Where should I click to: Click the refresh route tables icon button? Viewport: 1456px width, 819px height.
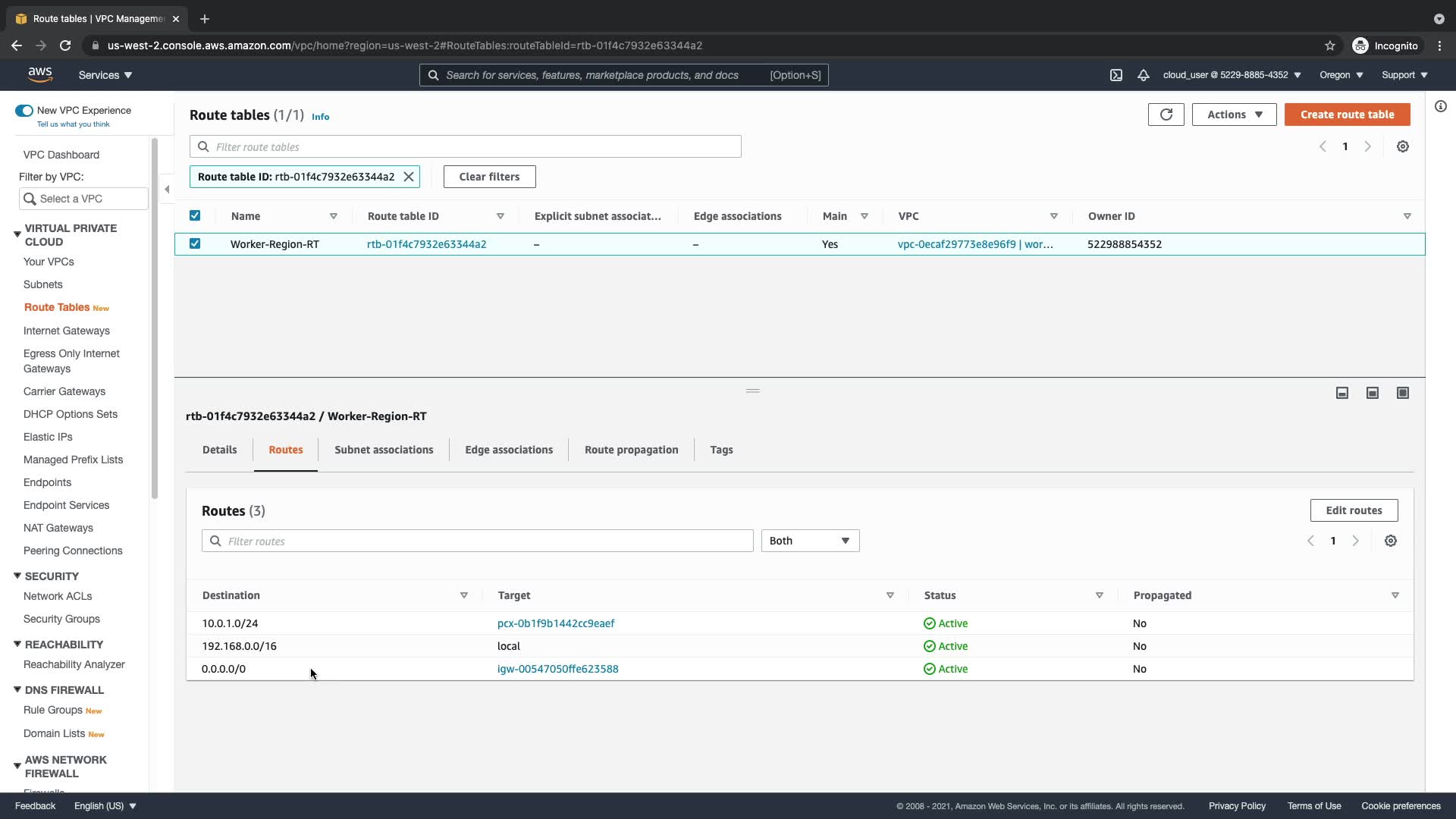click(1166, 115)
